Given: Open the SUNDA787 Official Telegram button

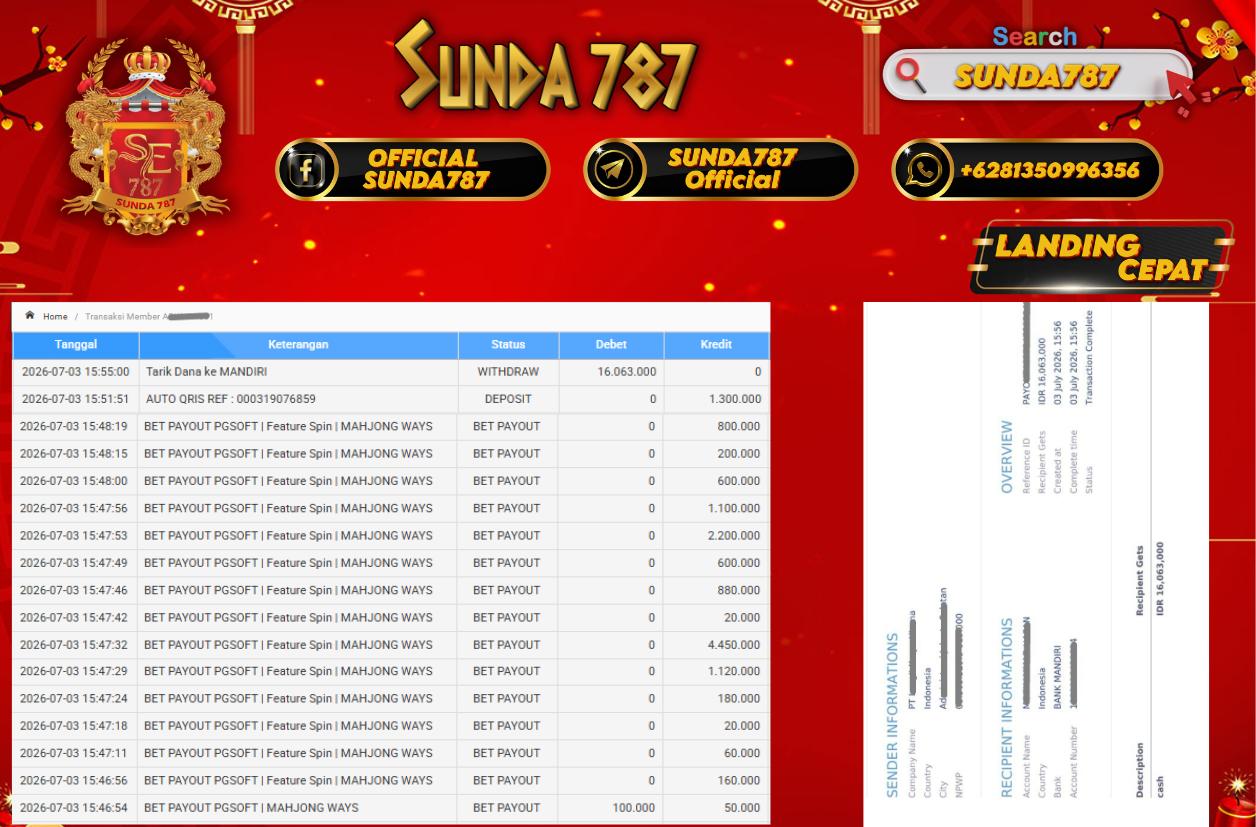Looking at the screenshot, I should (720, 169).
